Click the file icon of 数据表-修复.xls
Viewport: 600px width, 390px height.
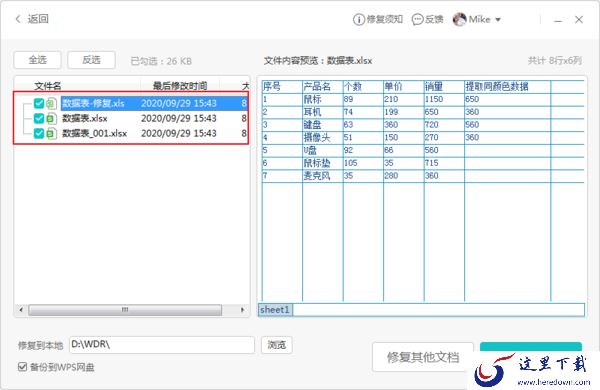point(52,103)
